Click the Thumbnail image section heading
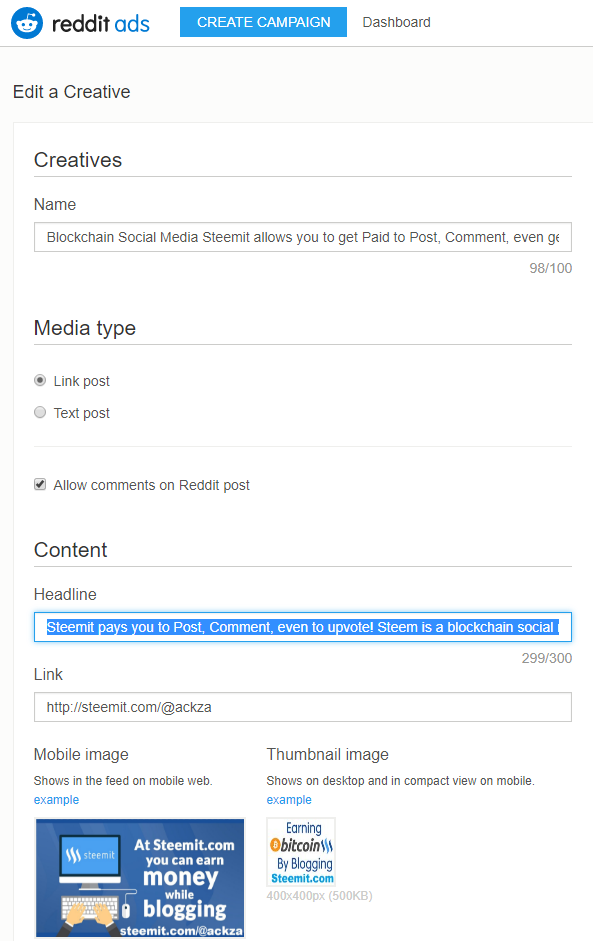The width and height of the screenshot is (593, 941). coord(328,754)
